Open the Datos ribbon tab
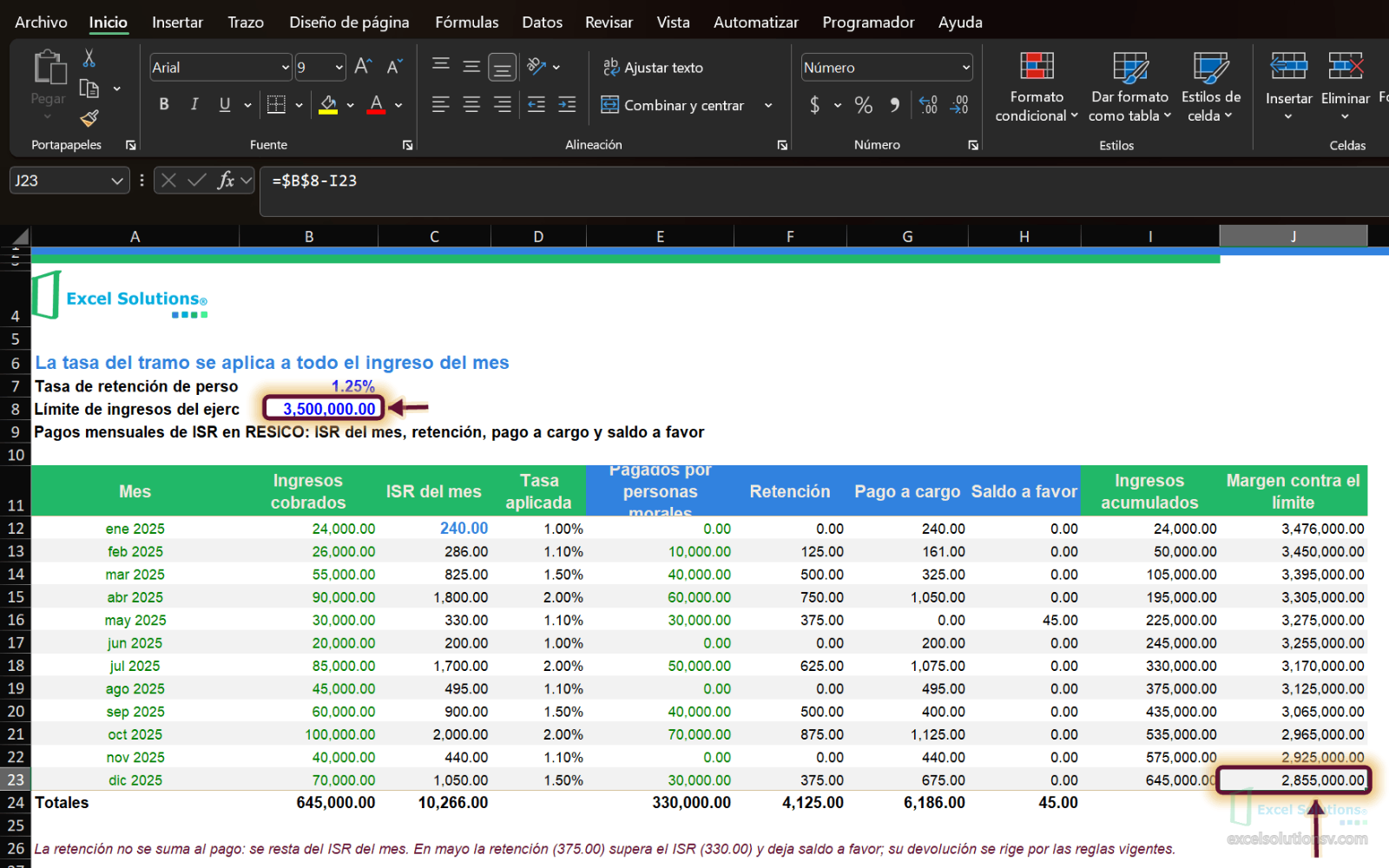Viewport: 1389px width, 868px height. tap(543, 23)
